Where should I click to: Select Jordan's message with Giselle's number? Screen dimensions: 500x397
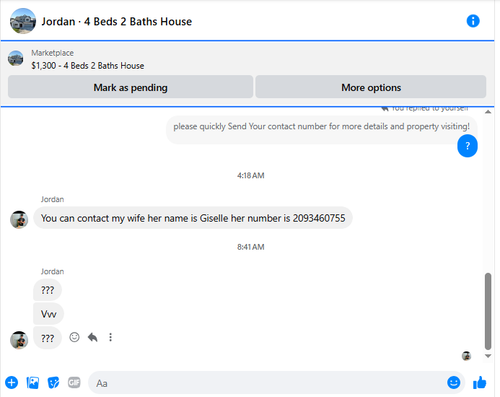193,218
